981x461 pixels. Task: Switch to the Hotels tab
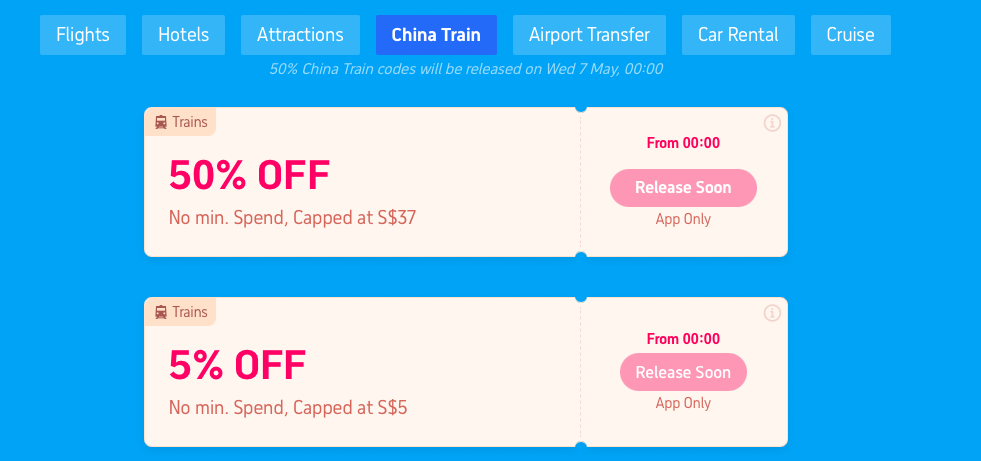pyautogui.click(x=183, y=35)
